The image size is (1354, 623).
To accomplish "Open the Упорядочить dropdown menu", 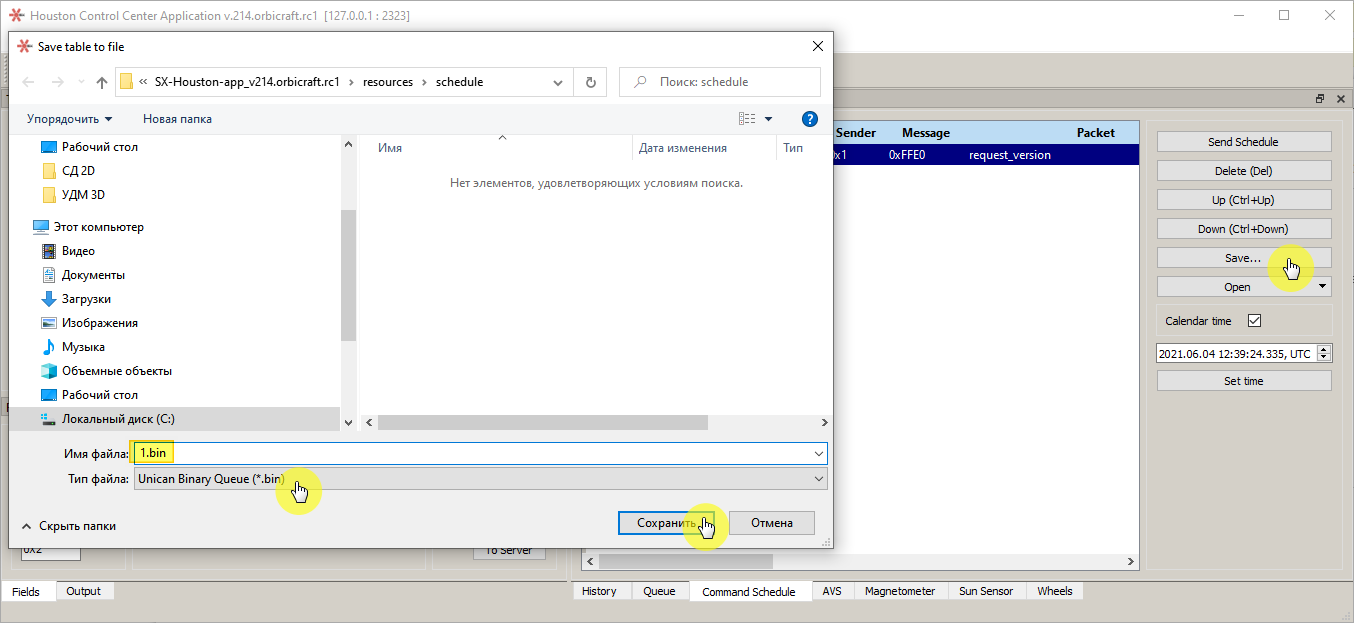I will (x=69, y=119).
